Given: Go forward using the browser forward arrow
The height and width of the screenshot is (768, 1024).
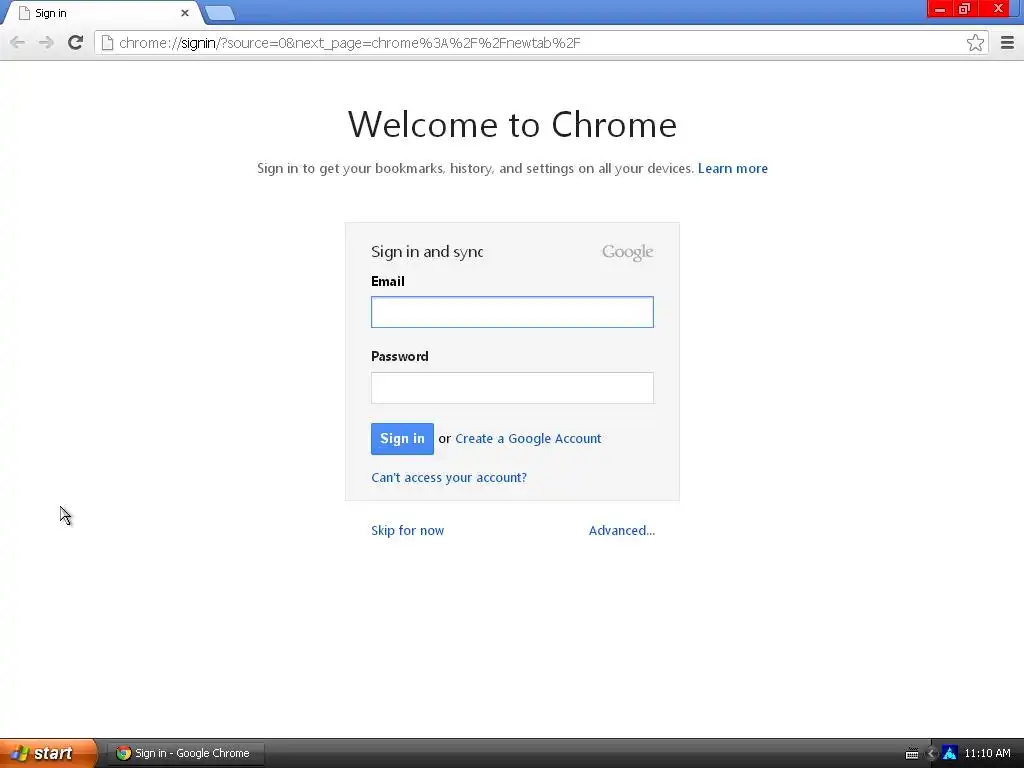Looking at the screenshot, I should click(46, 43).
